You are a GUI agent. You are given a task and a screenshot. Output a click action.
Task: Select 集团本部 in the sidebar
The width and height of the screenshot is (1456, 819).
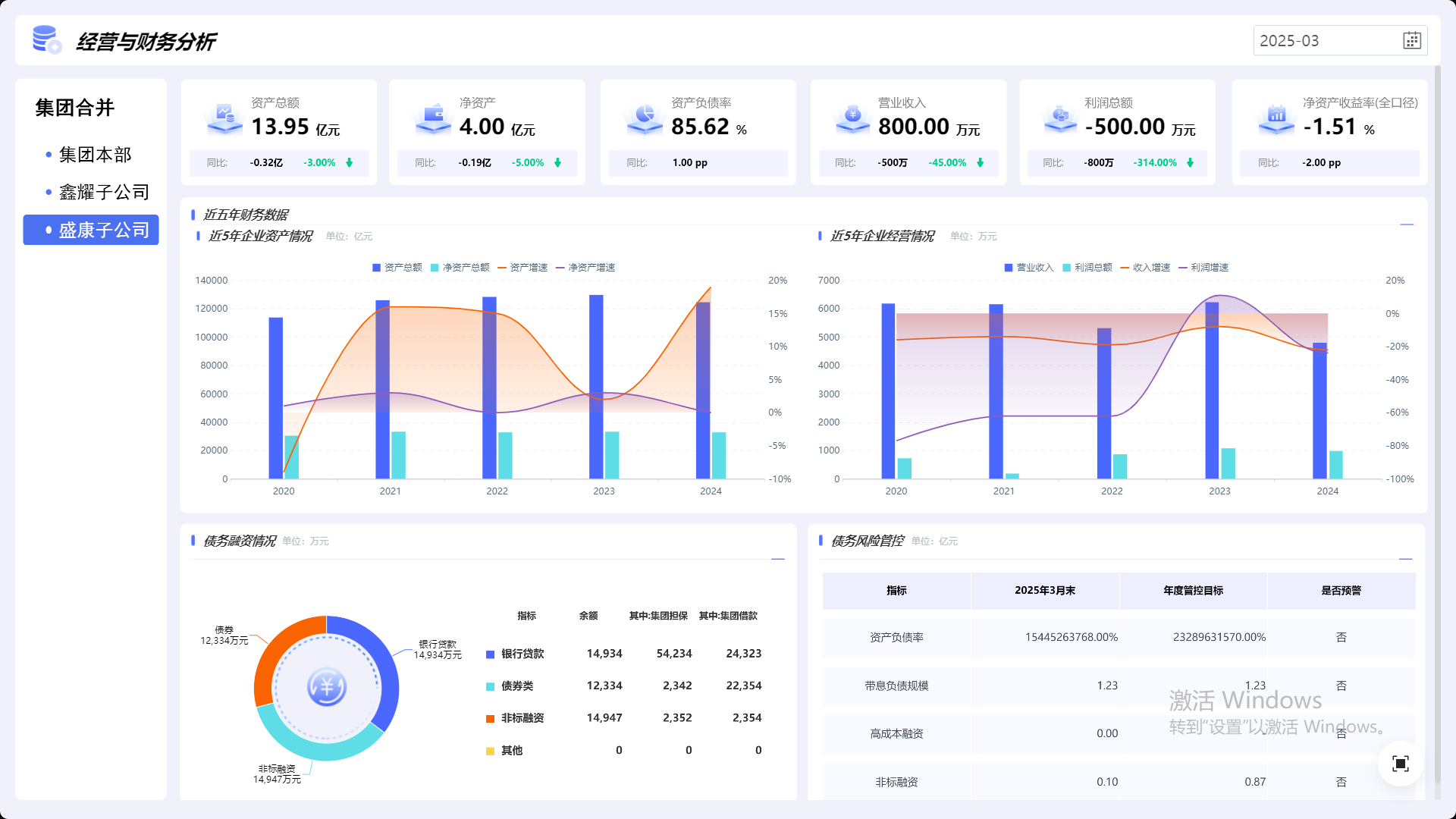pos(95,155)
